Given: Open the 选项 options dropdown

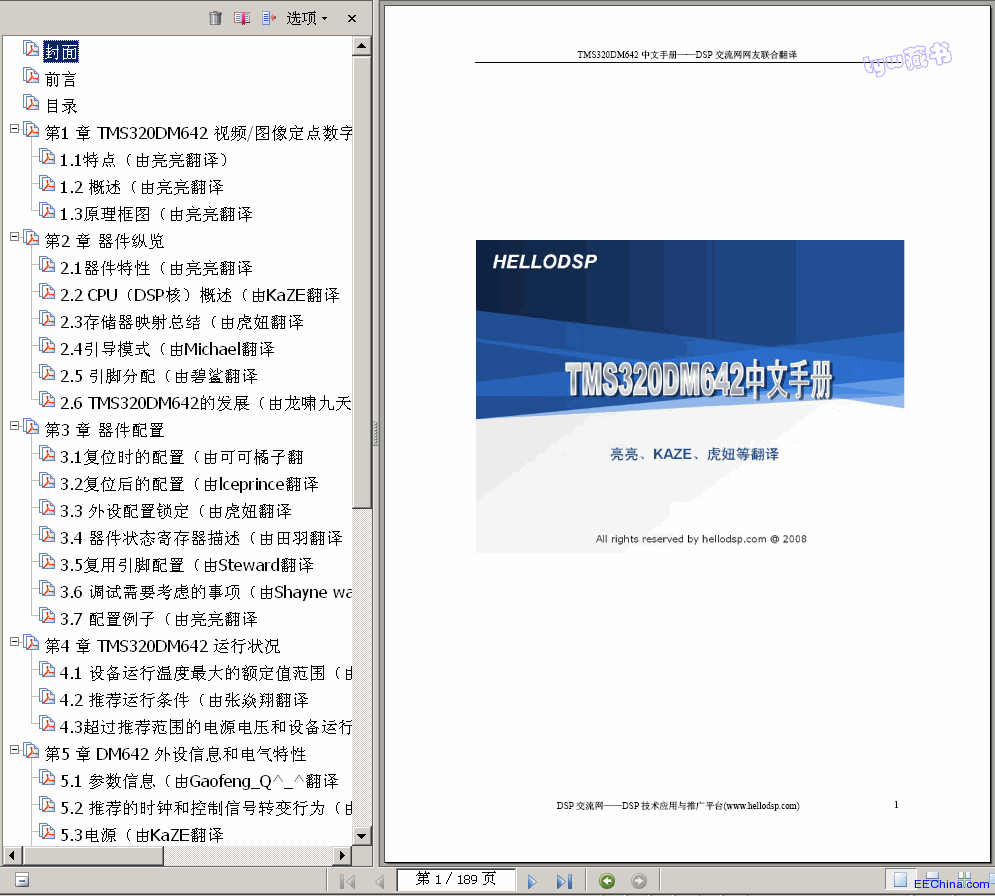Looking at the screenshot, I should [x=306, y=18].
